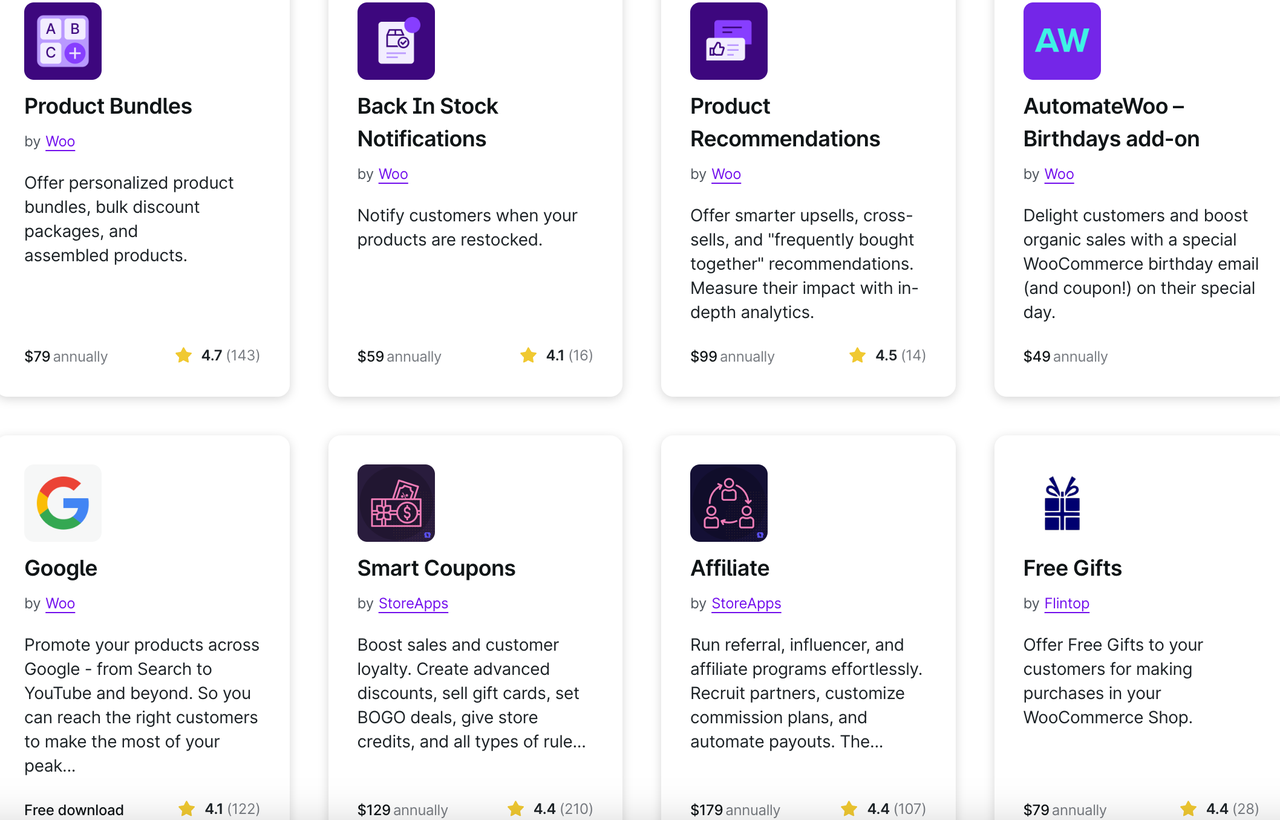
Task: Open the StoreApps link under Affiliate
Action: 746,603
